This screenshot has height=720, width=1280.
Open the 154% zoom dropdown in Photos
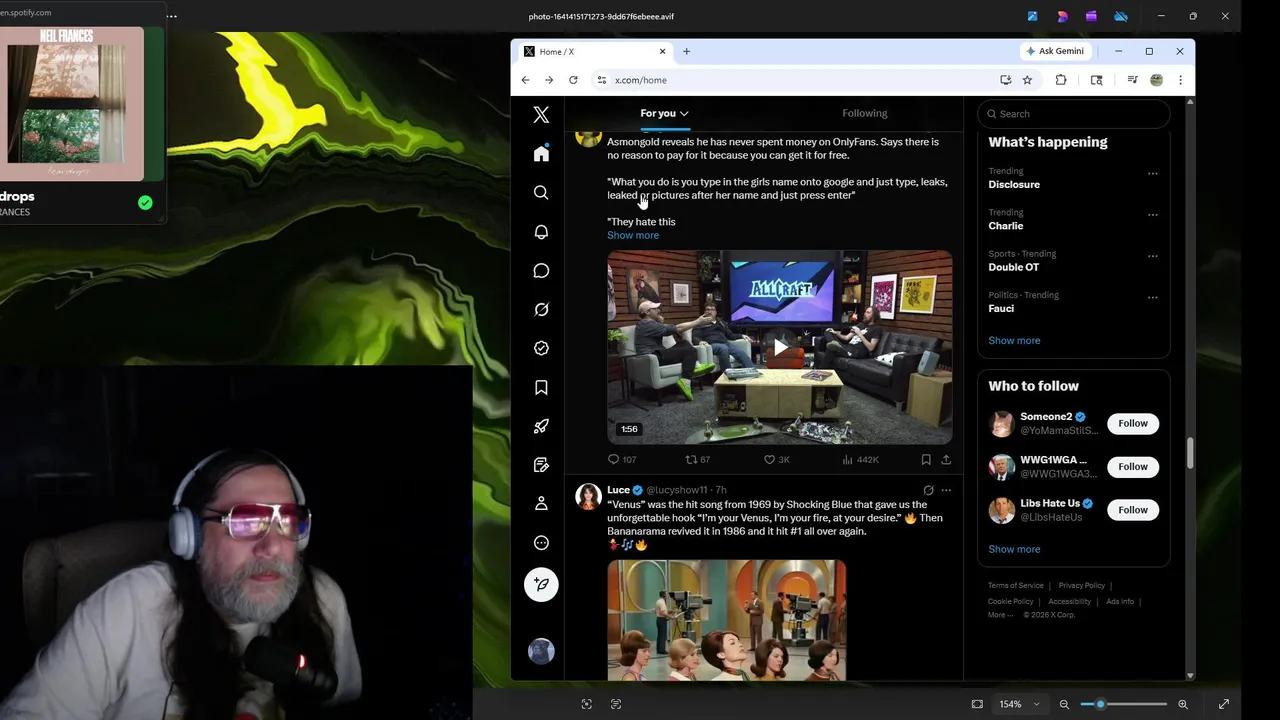coord(1019,704)
